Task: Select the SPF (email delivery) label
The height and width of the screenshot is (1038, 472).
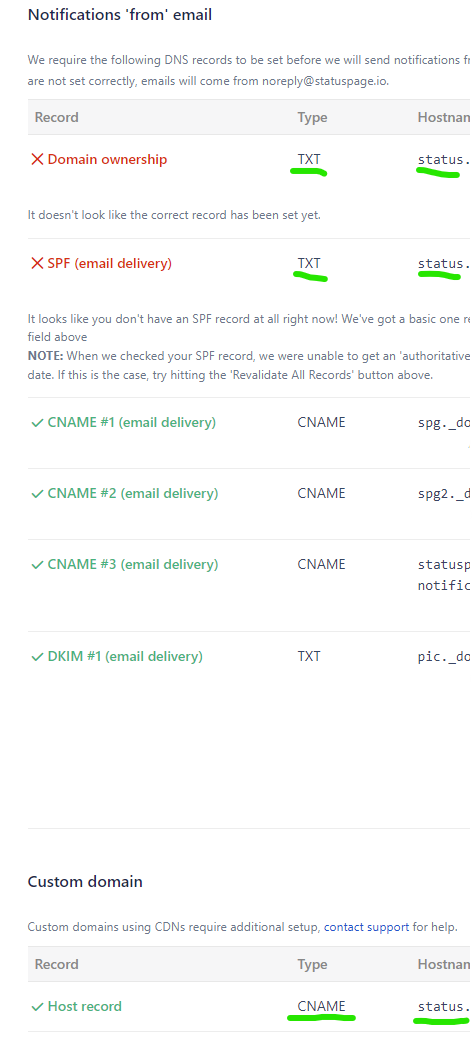Action: [110, 263]
